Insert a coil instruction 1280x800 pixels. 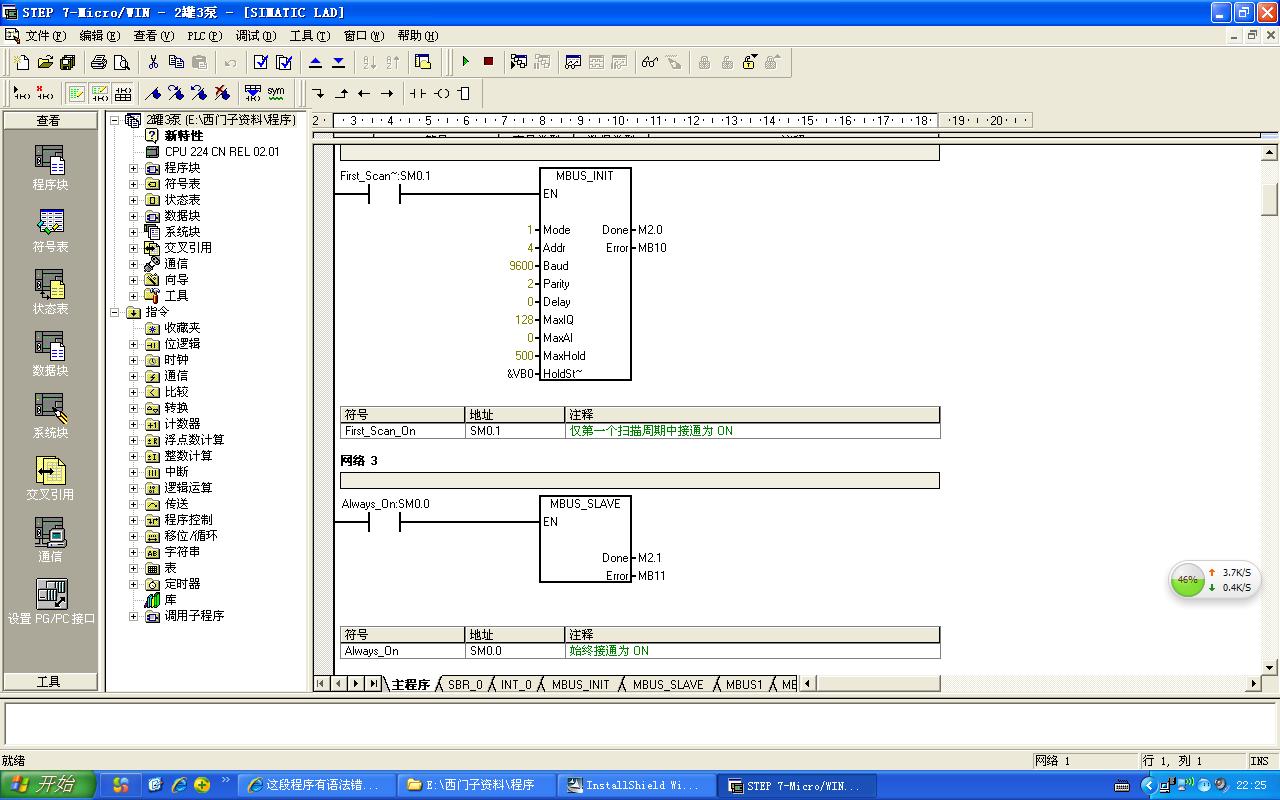pos(441,93)
